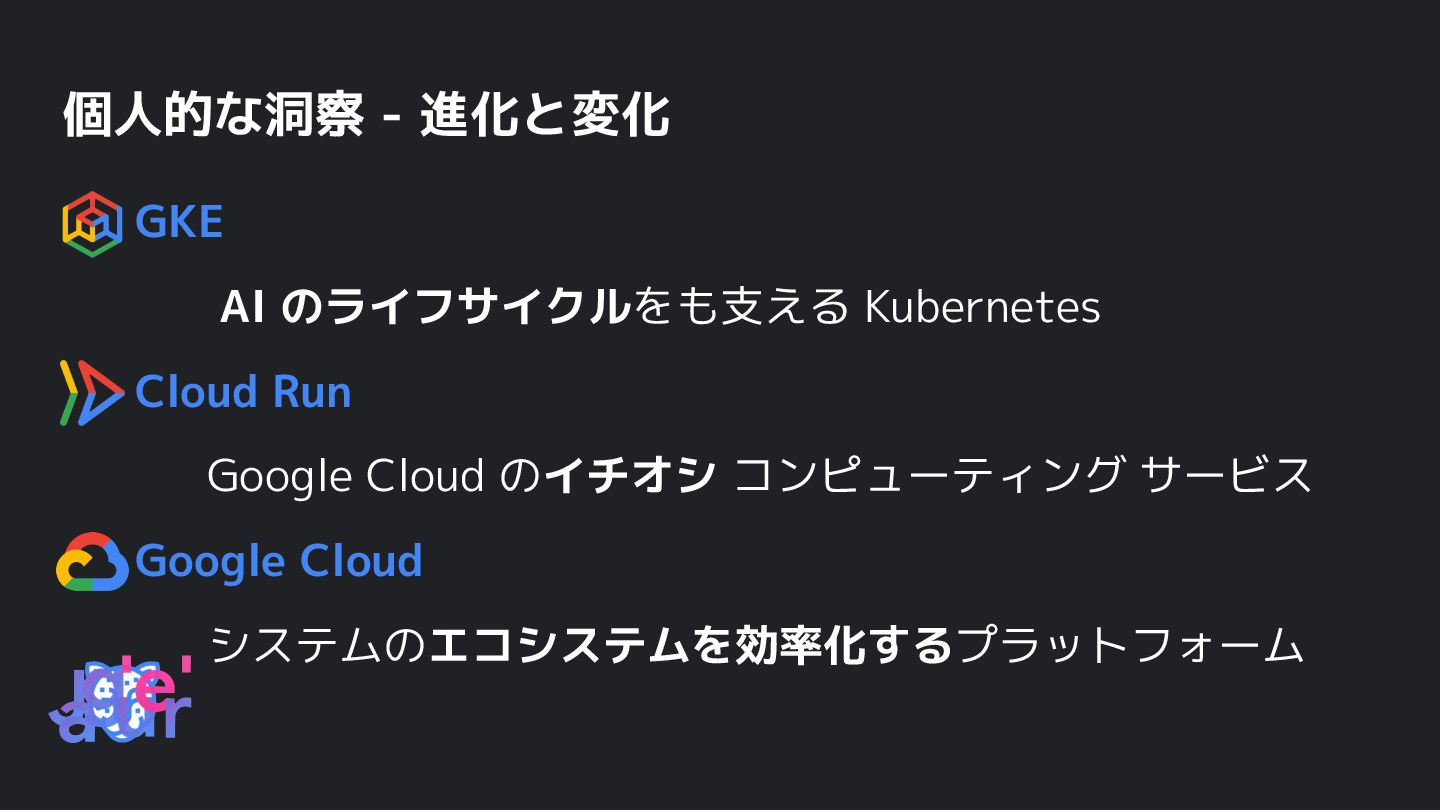Click the bold AI のライフサイクル text
The width and height of the screenshot is (1440, 810).
(425, 307)
